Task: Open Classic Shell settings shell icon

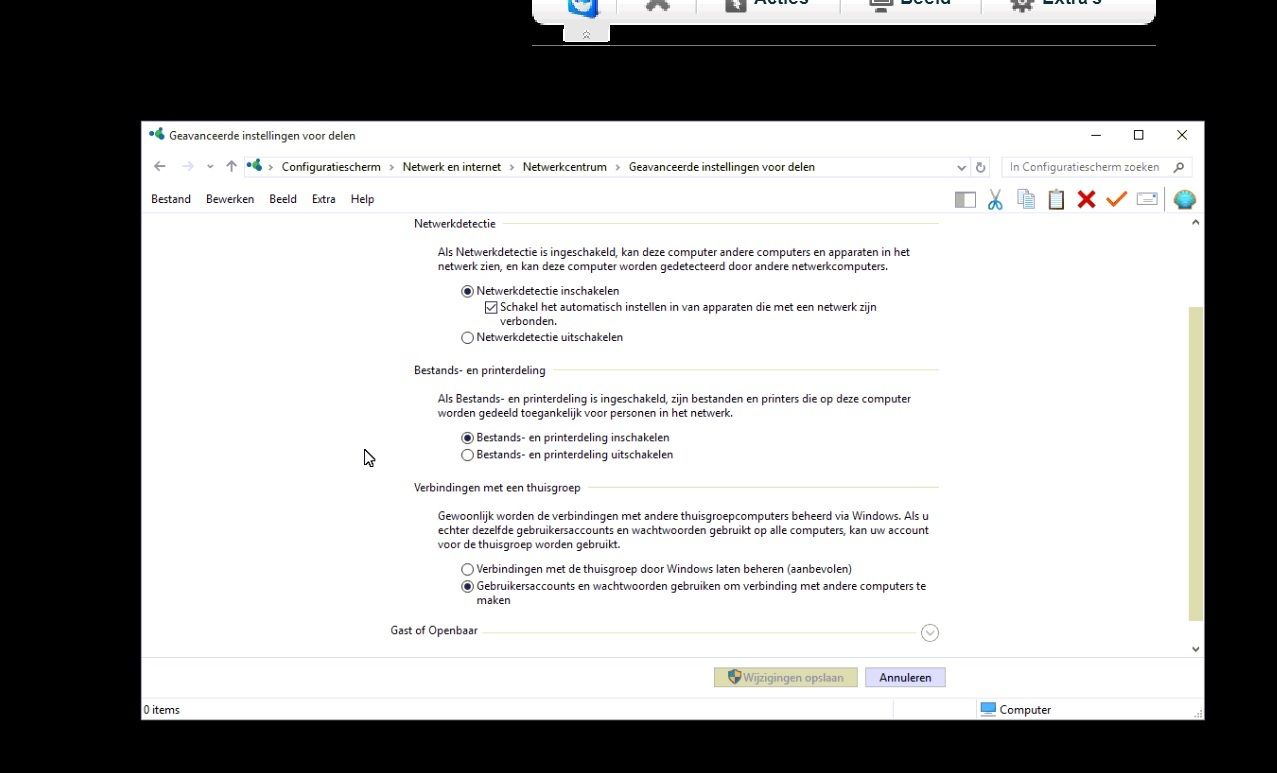Action: click(x=1185, y=200)
